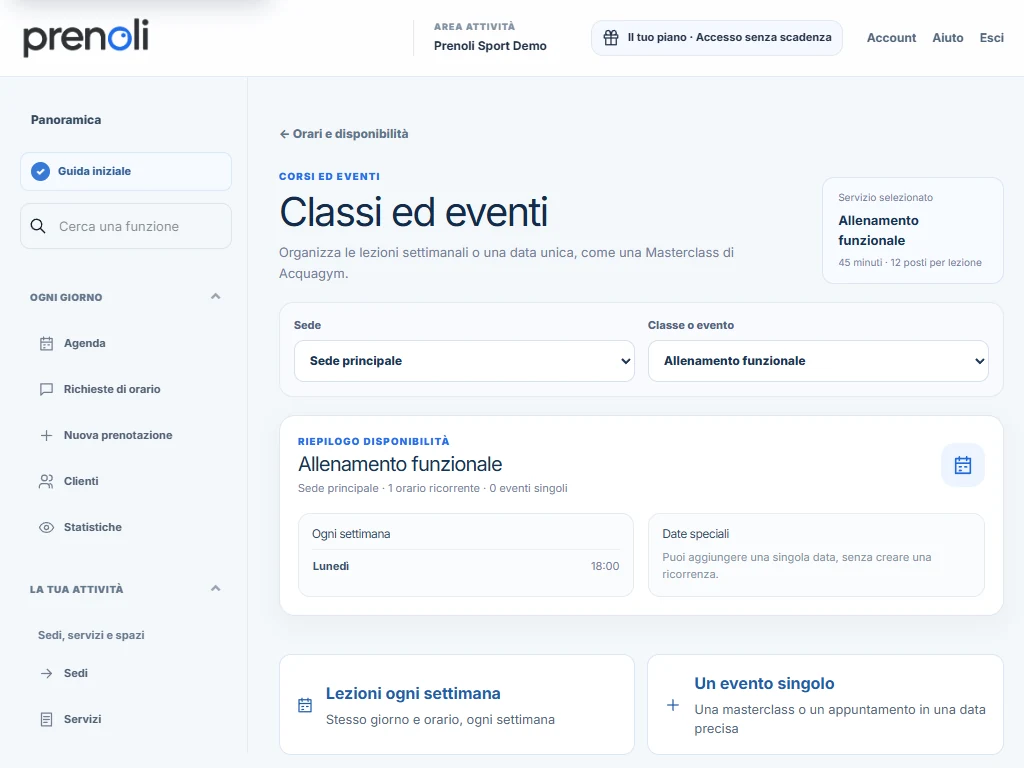This screenshot has width=1024, height=768.
Task: Click the Statistiche eye icon
Action: pos(46,528)
